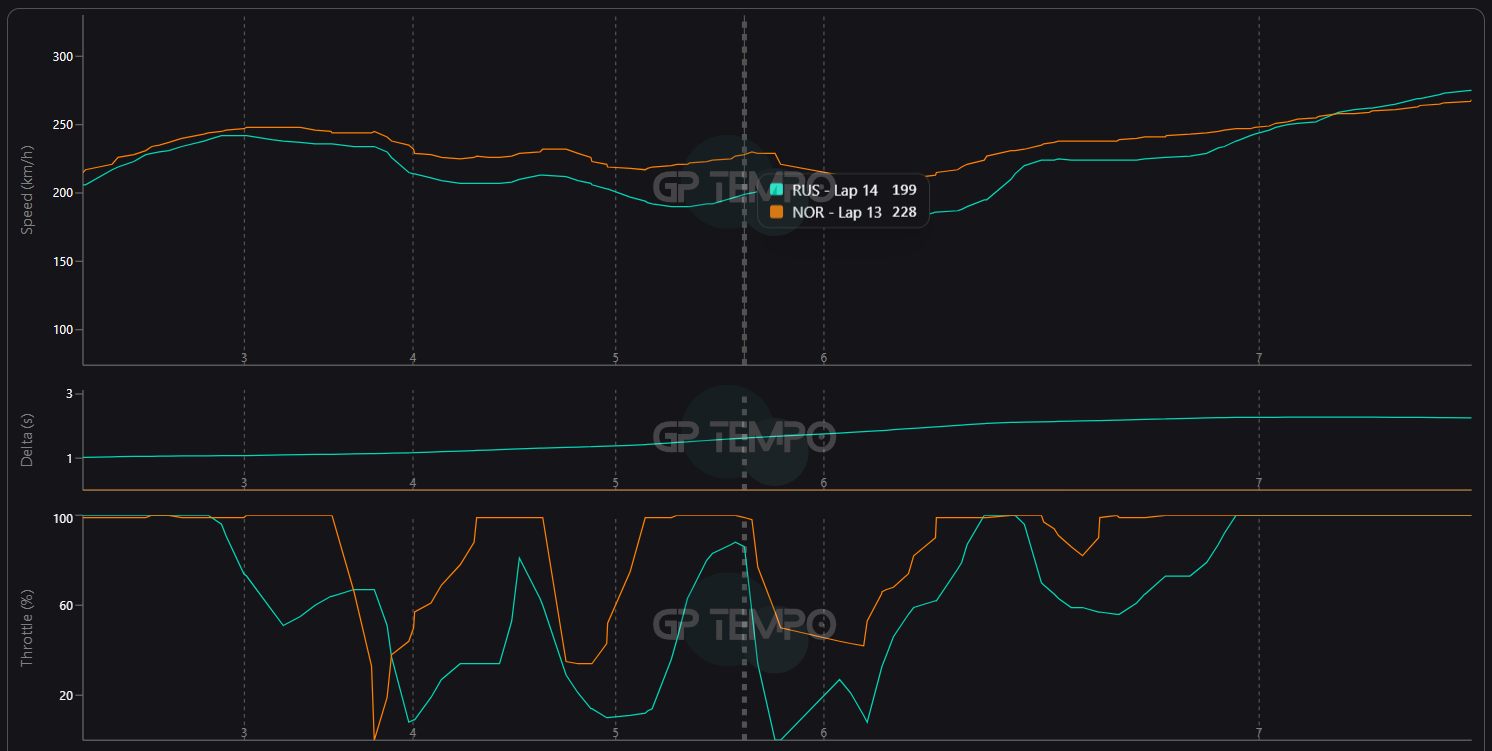The image size is (1492, 751).
Task: Click the Delta (s) axis title
Action: tap(28, 440)
